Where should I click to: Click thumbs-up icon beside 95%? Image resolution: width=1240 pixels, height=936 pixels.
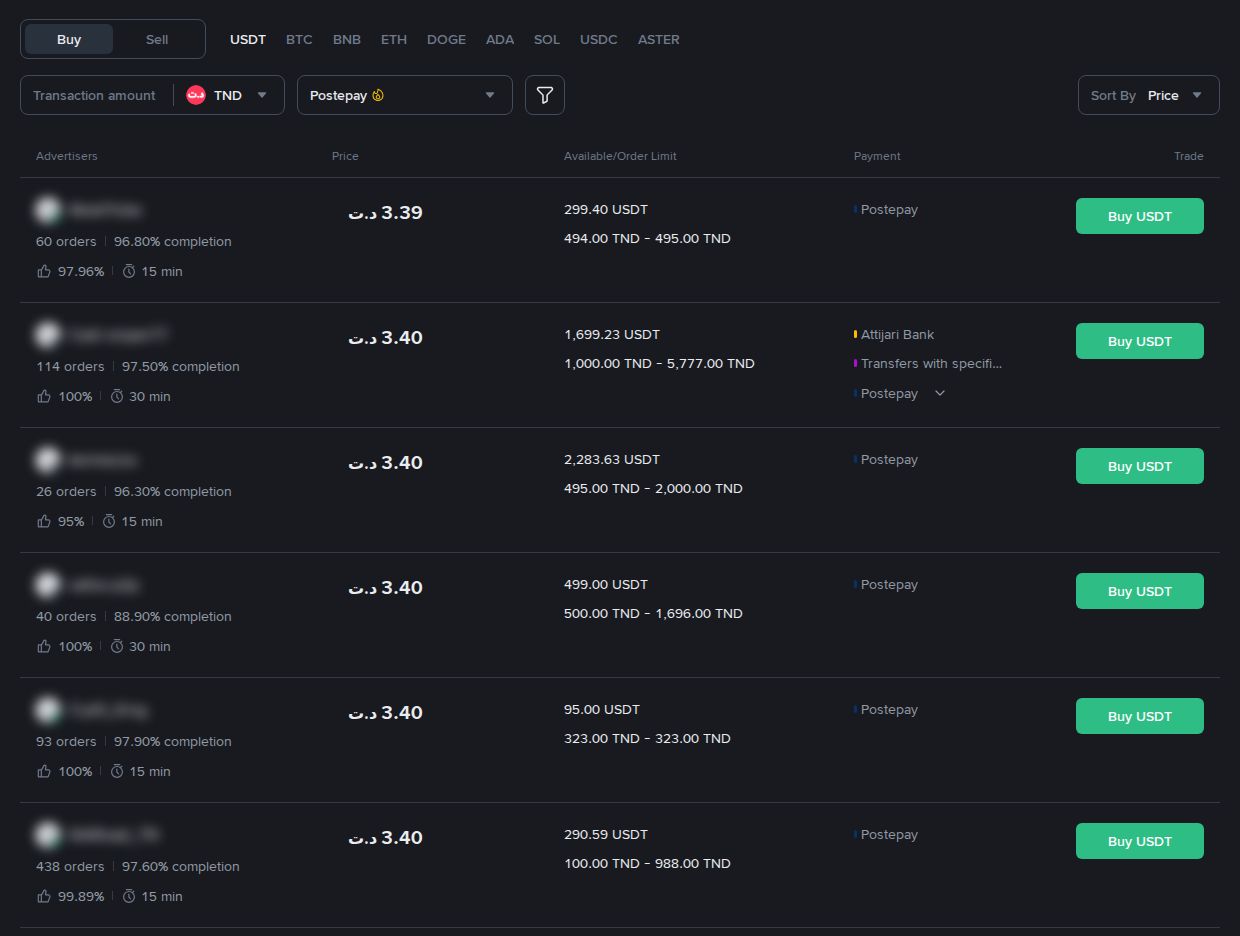click(x=44, y=521)
